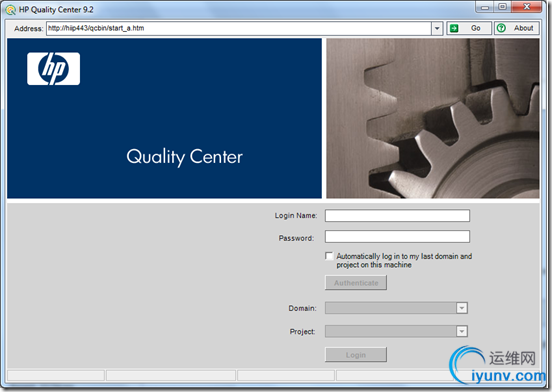Enable automatic log in checkbox
The height and width of the screenshot is (392, 552).
tap(329, 256)
